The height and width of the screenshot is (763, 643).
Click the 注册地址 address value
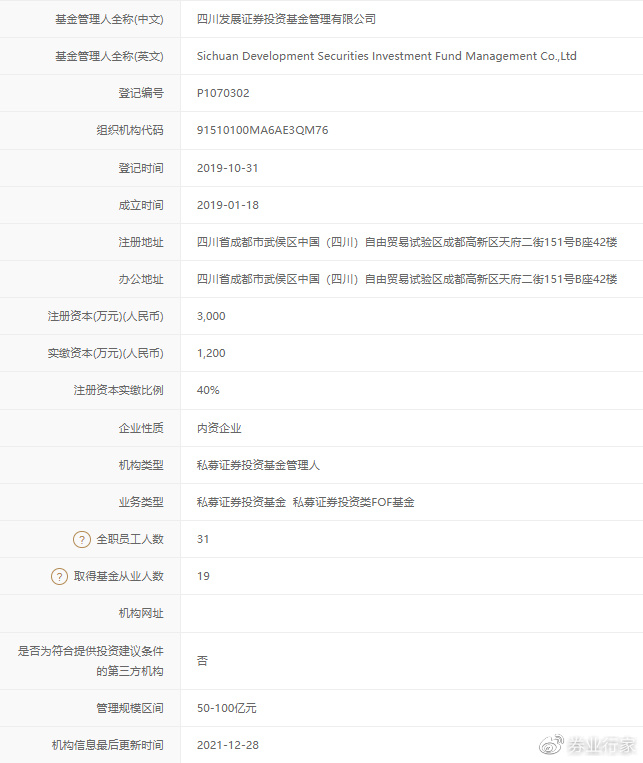click(407, 242)
